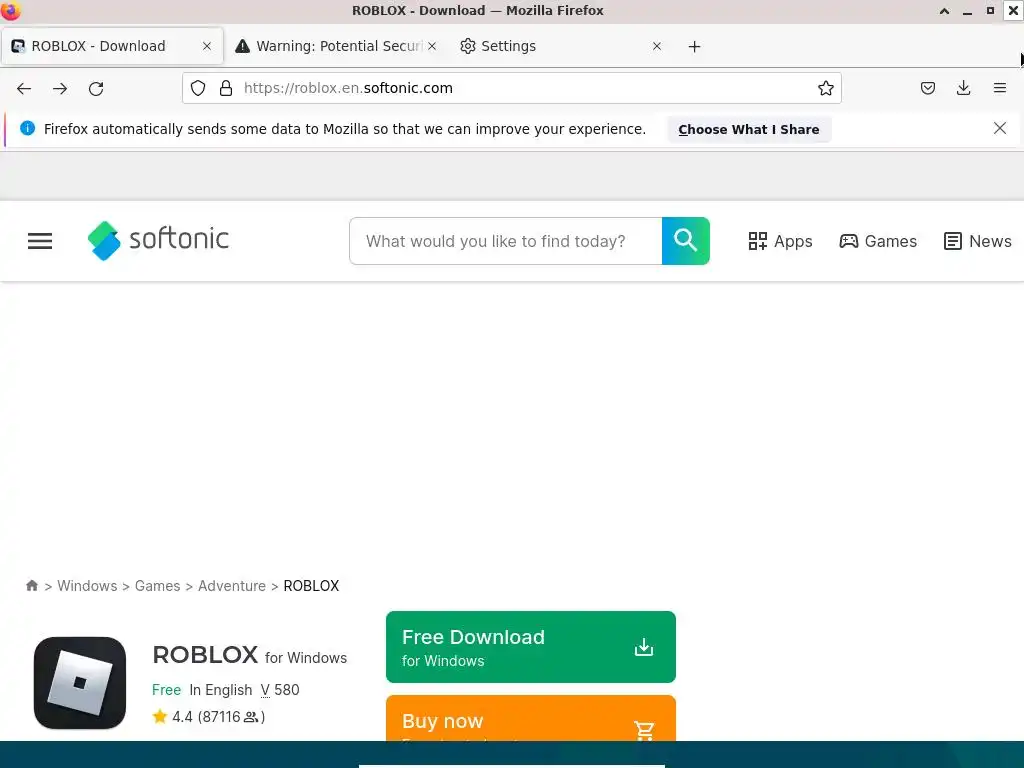Open Windows breadcrumb link
Image resolution: width=1024 pixels, height=768 pixels.
(87, 586)
